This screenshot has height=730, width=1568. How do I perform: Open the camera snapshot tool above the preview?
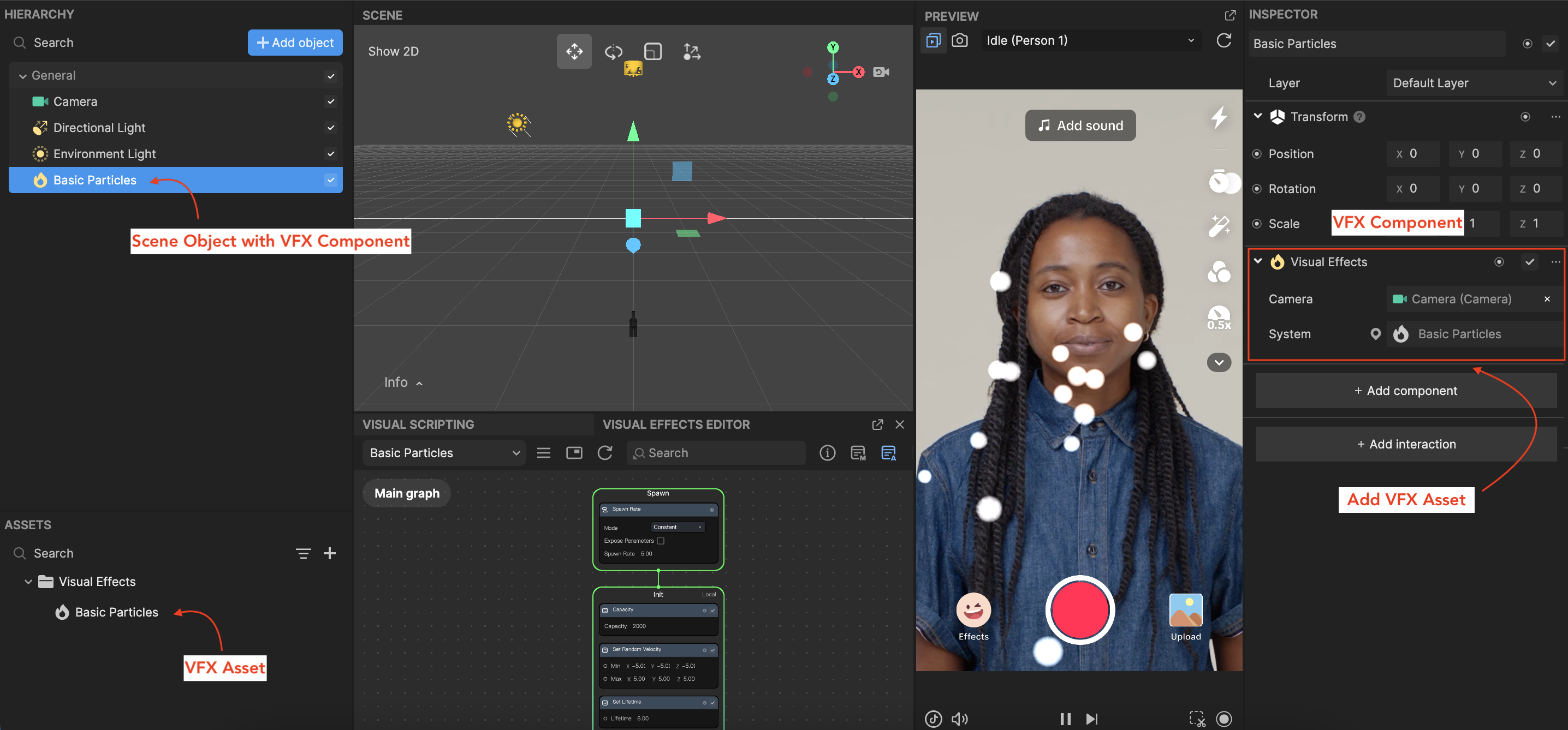tap(960, 40)
